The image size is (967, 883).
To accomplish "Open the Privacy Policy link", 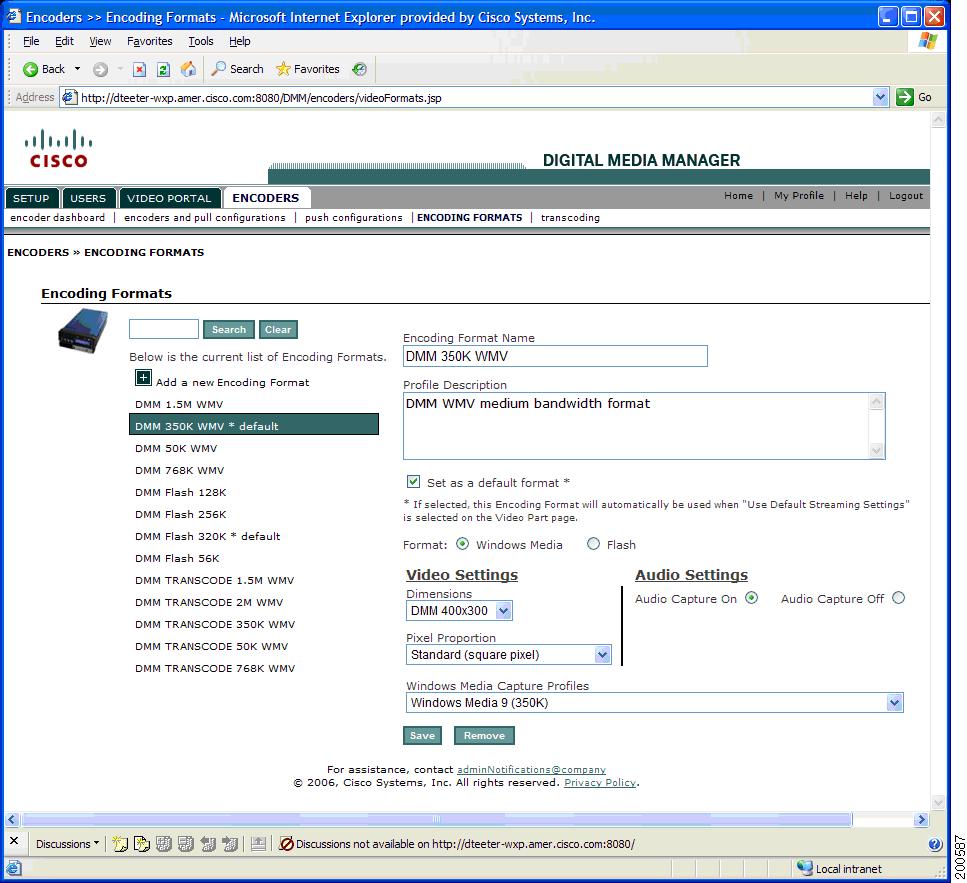I will point(600,782).
